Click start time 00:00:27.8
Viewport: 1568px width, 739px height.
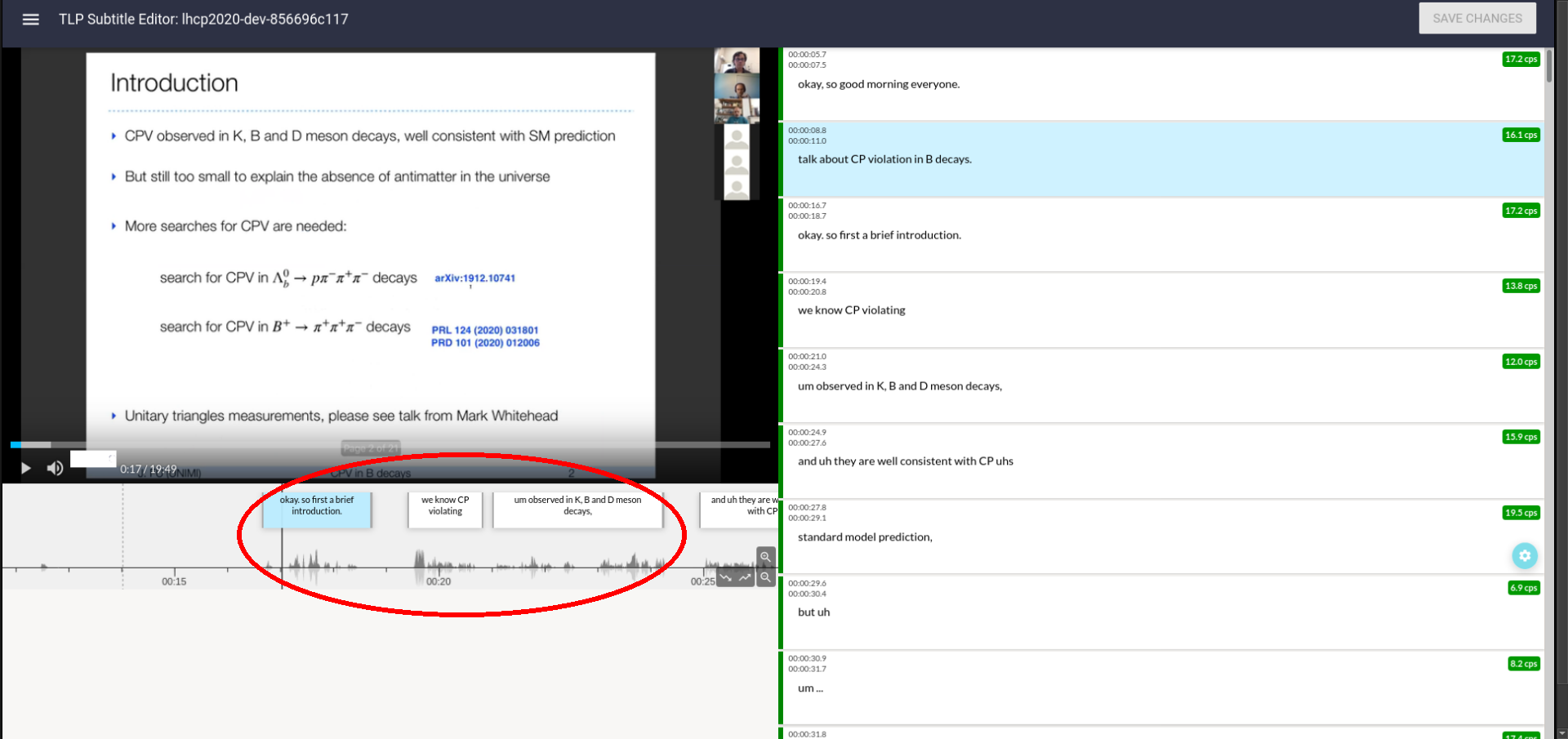pyautogui.click(x=807, y=508)
